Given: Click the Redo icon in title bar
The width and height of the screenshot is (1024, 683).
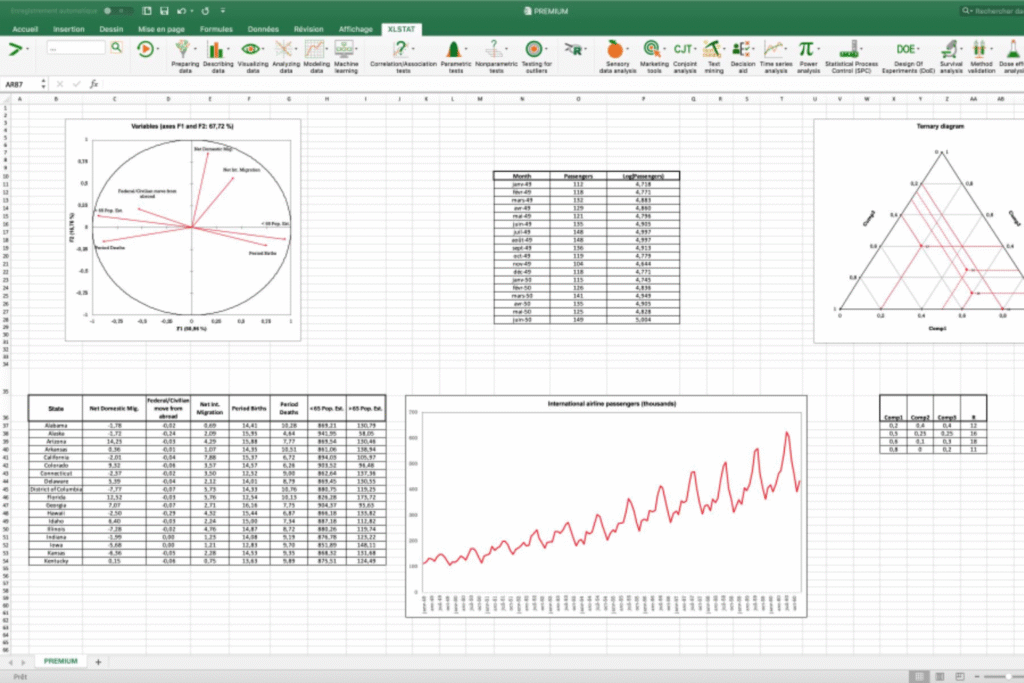Looking at the screenshot, I should coord(205,10).
